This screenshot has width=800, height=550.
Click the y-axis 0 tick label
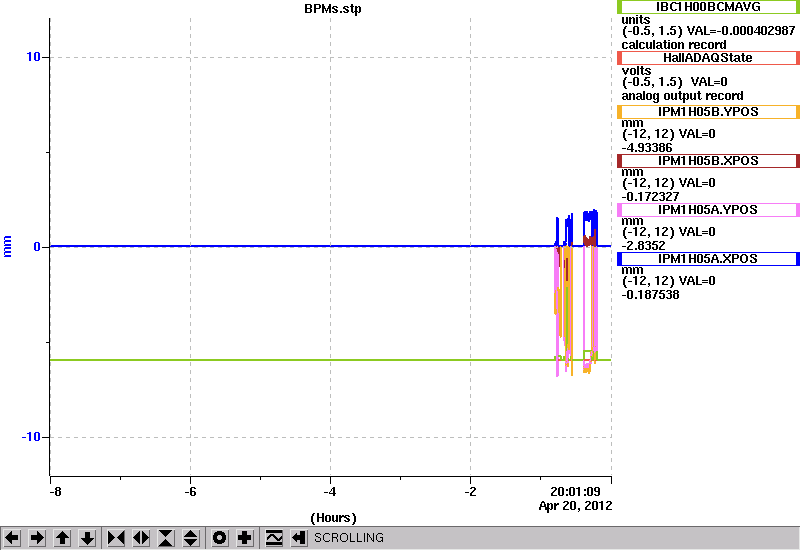[x=37, y=247]
